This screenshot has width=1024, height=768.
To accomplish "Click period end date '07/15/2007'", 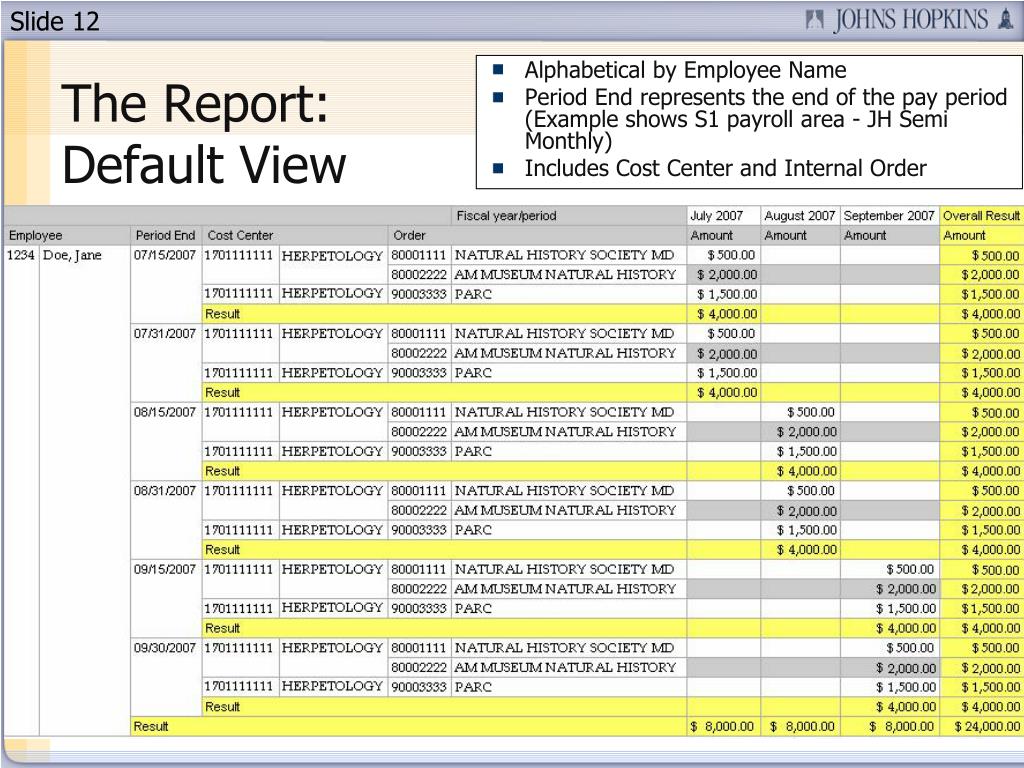I will click(x=165, y=255).
